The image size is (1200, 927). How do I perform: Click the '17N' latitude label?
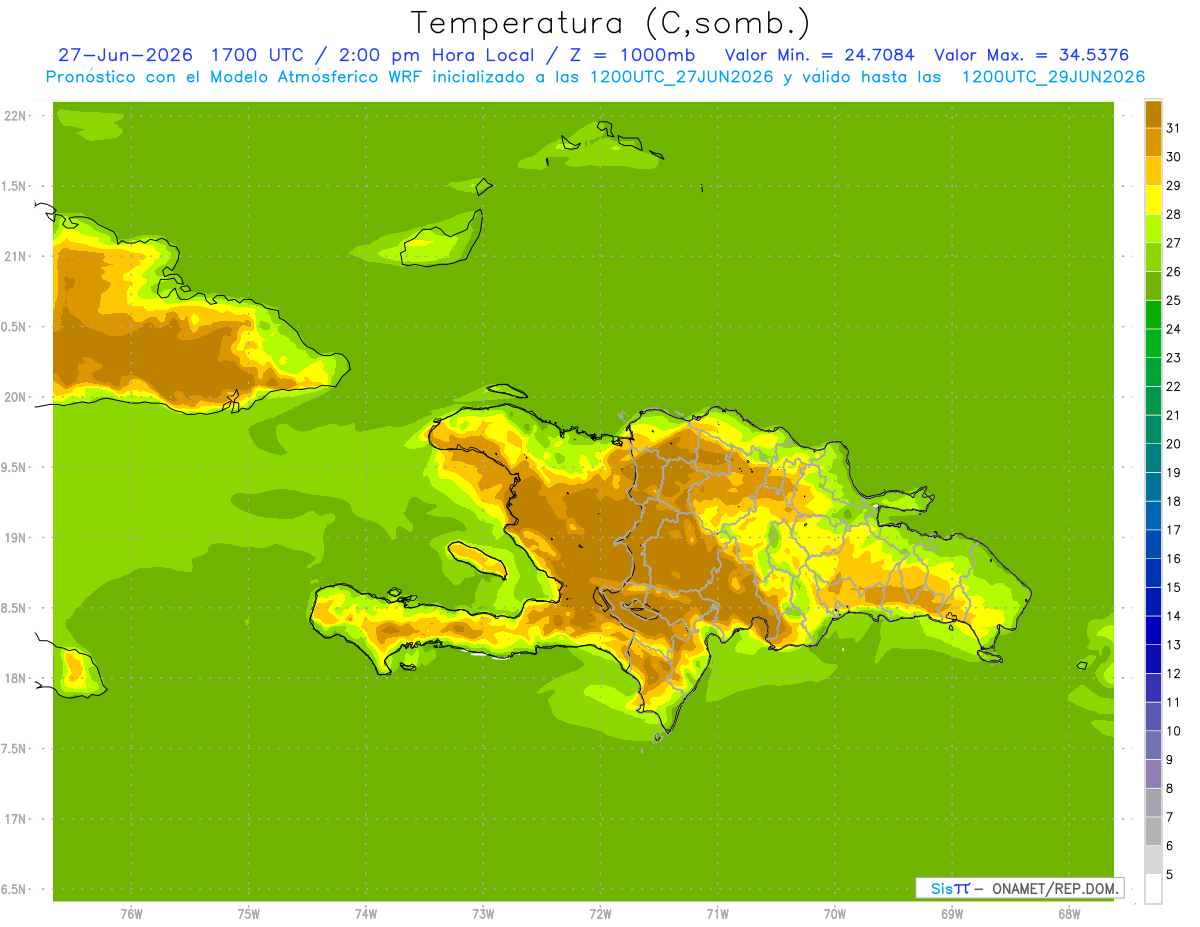pyautogui.click(x=16, y=819)
